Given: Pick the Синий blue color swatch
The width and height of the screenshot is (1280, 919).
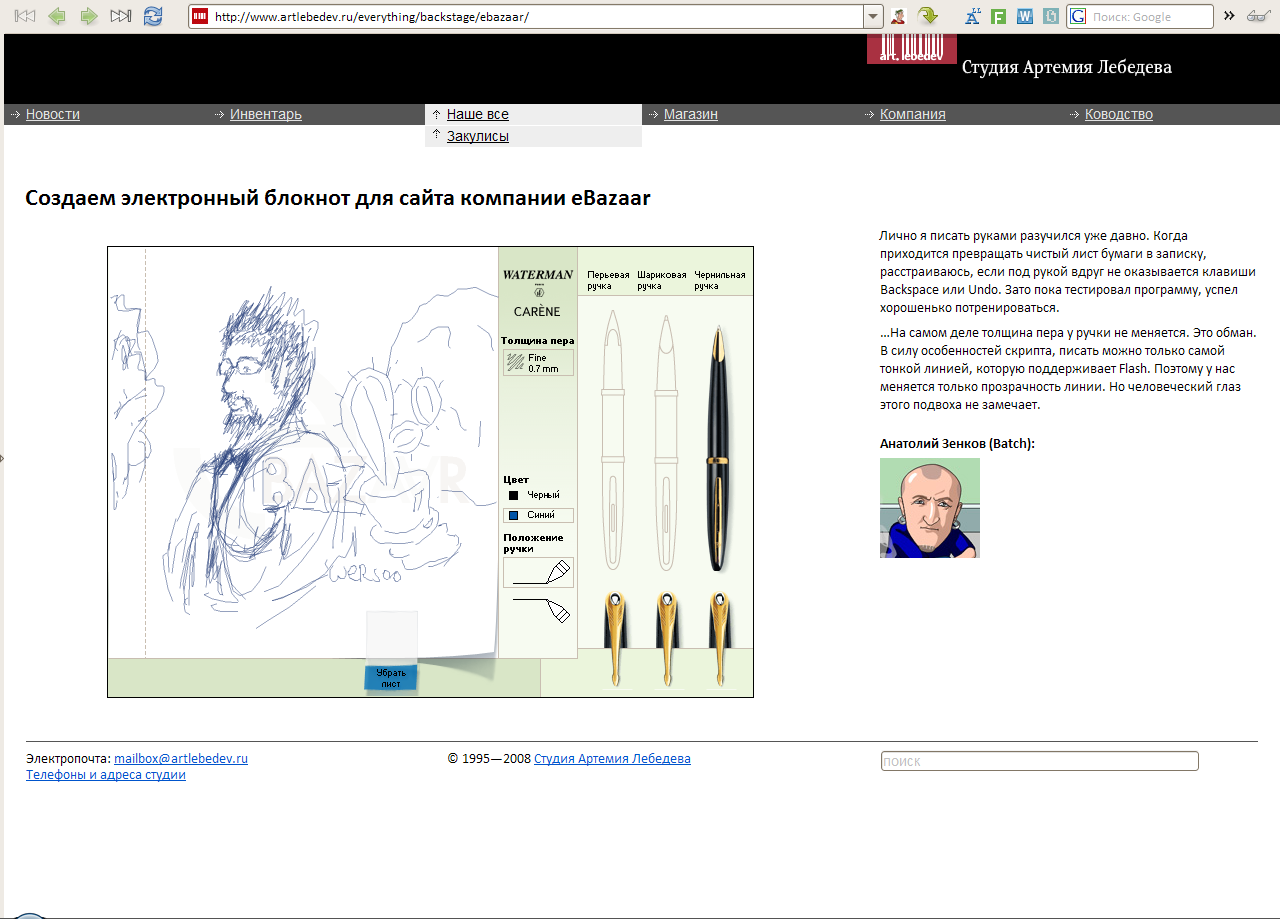Looking at the screenshot, I should [538, 515].
